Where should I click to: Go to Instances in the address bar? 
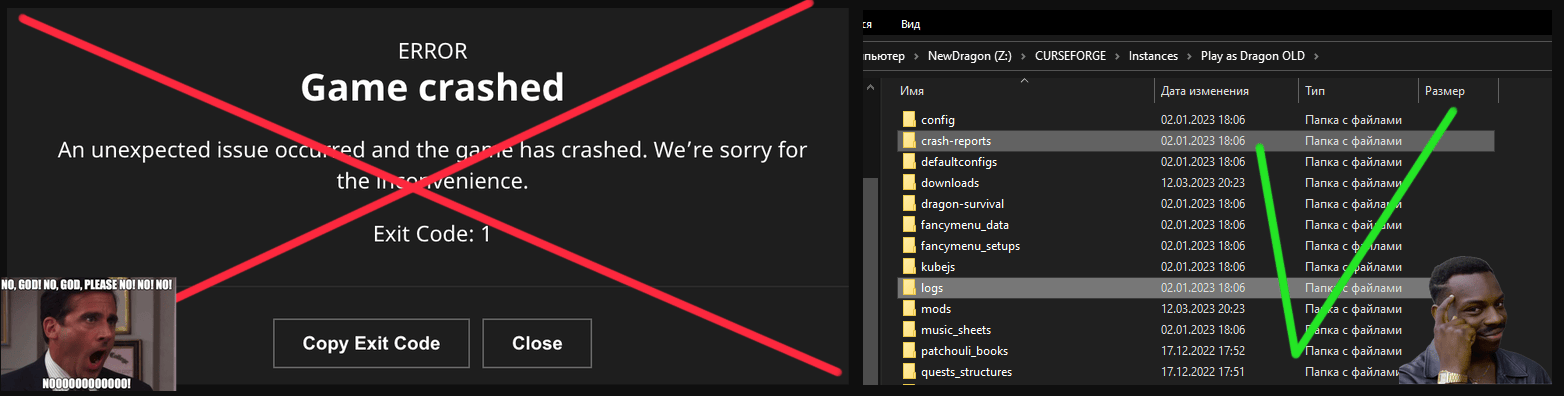point(1153,56)
